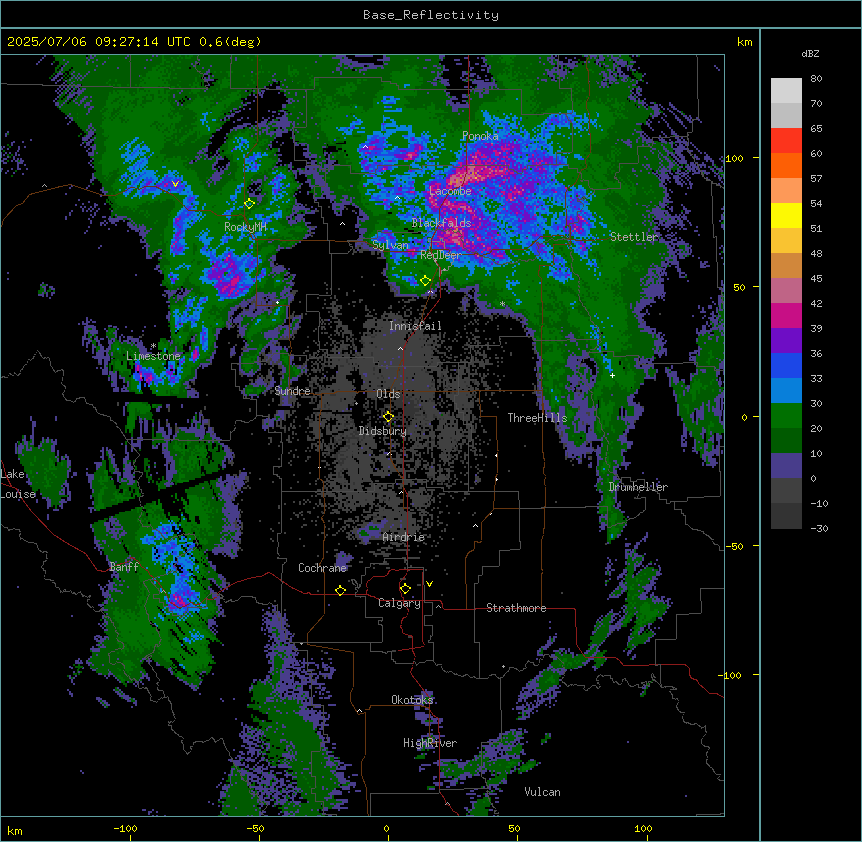The height and width of the screenshot is (842, 862).
Task: Click the Didsbury city label
Action: (383, 431)
